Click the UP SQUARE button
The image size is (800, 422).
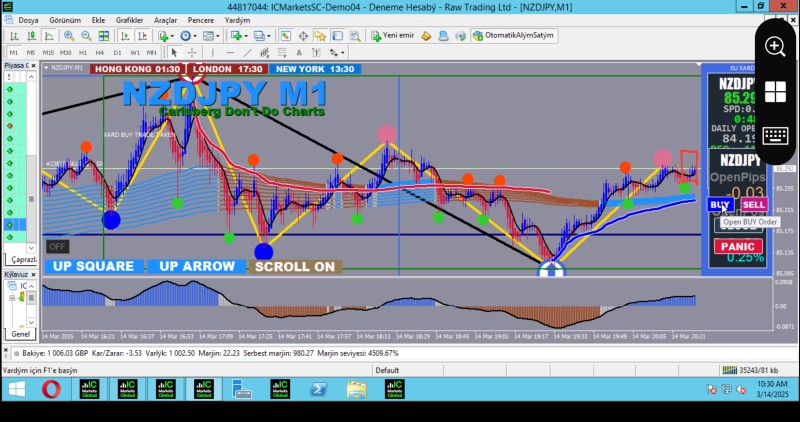[94, 266]
